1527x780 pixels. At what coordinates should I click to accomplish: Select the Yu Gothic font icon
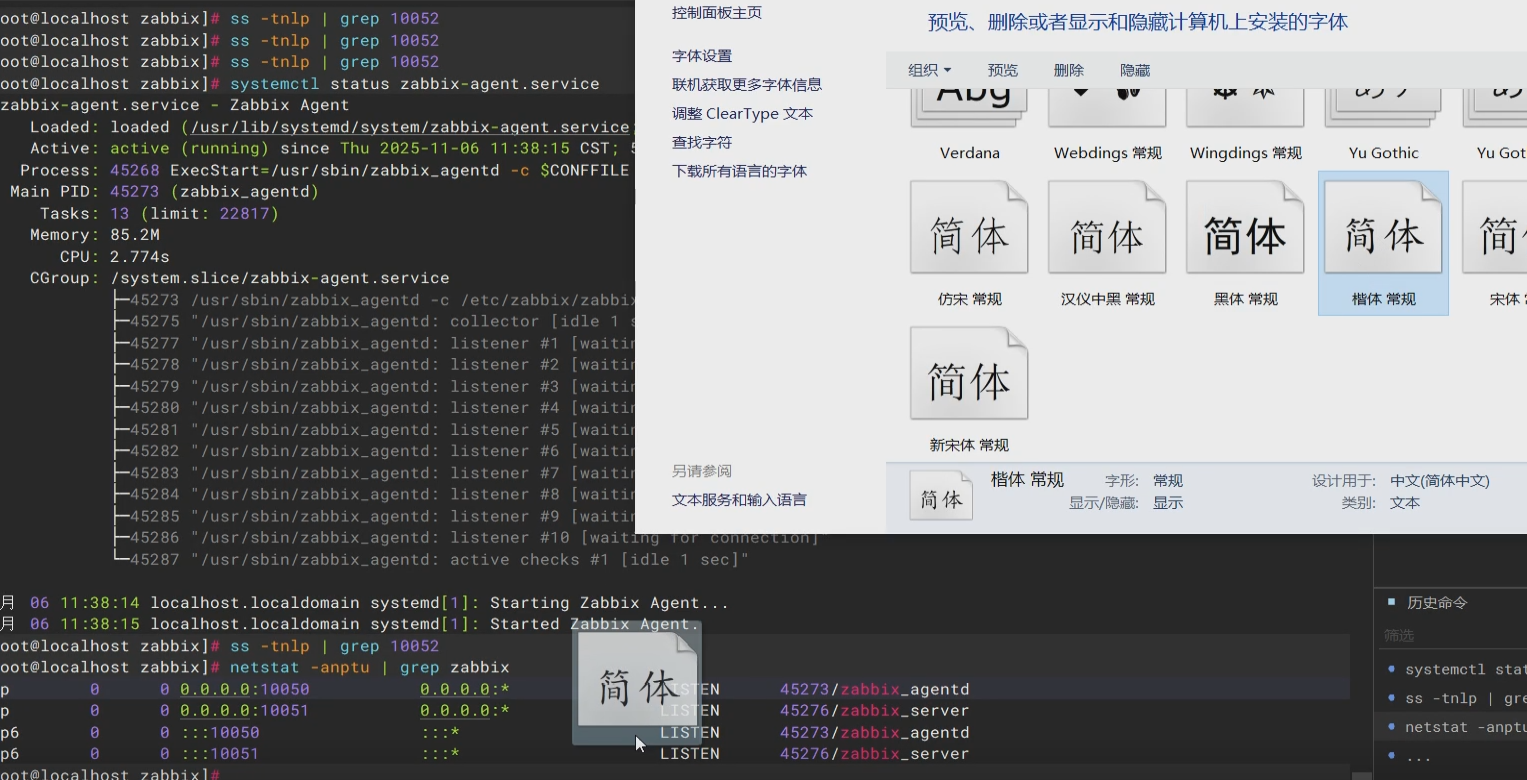click(x=1383, y=108)
